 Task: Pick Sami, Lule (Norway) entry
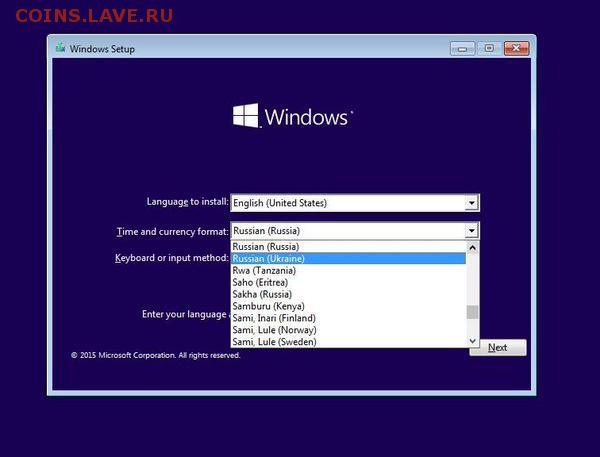tap(348, 330)
